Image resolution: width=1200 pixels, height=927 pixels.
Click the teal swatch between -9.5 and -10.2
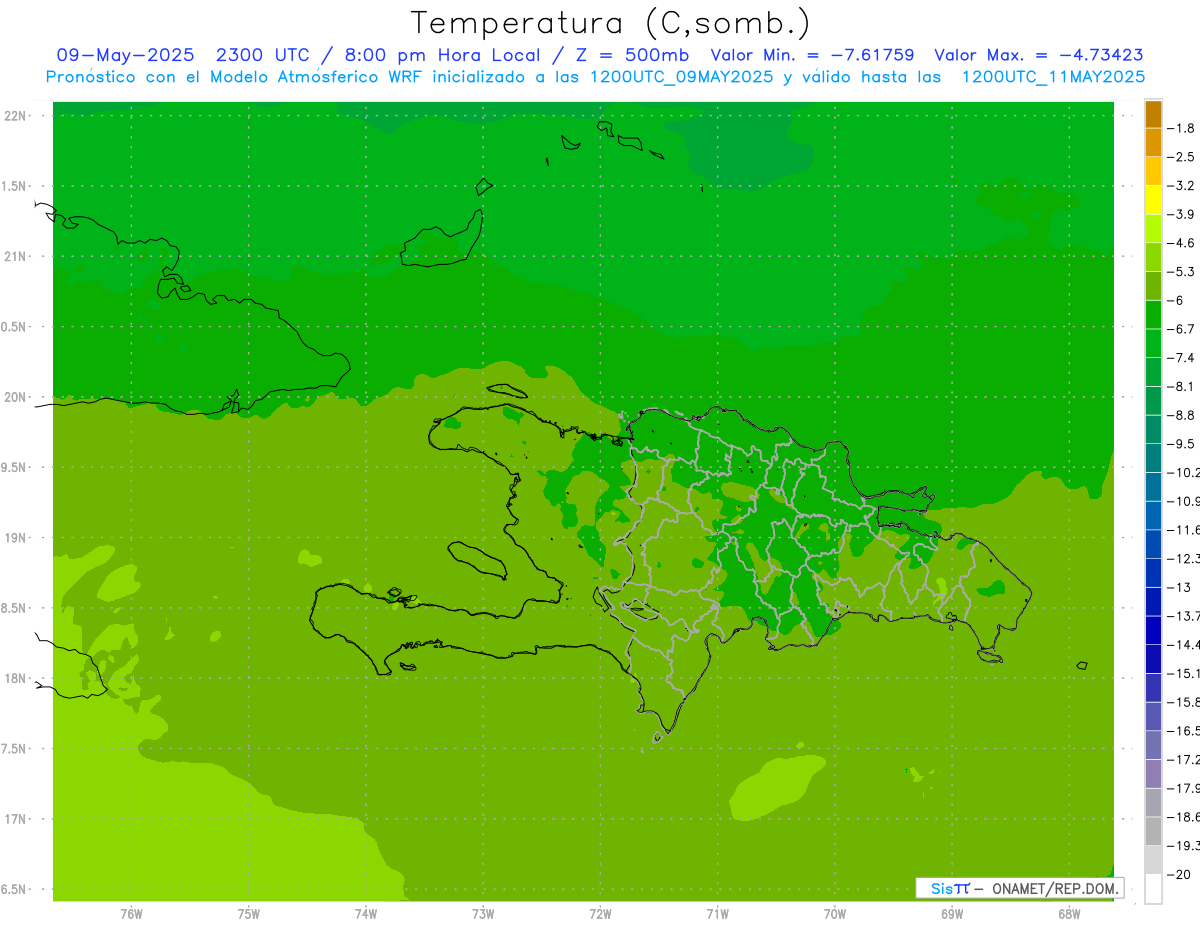1153,458
